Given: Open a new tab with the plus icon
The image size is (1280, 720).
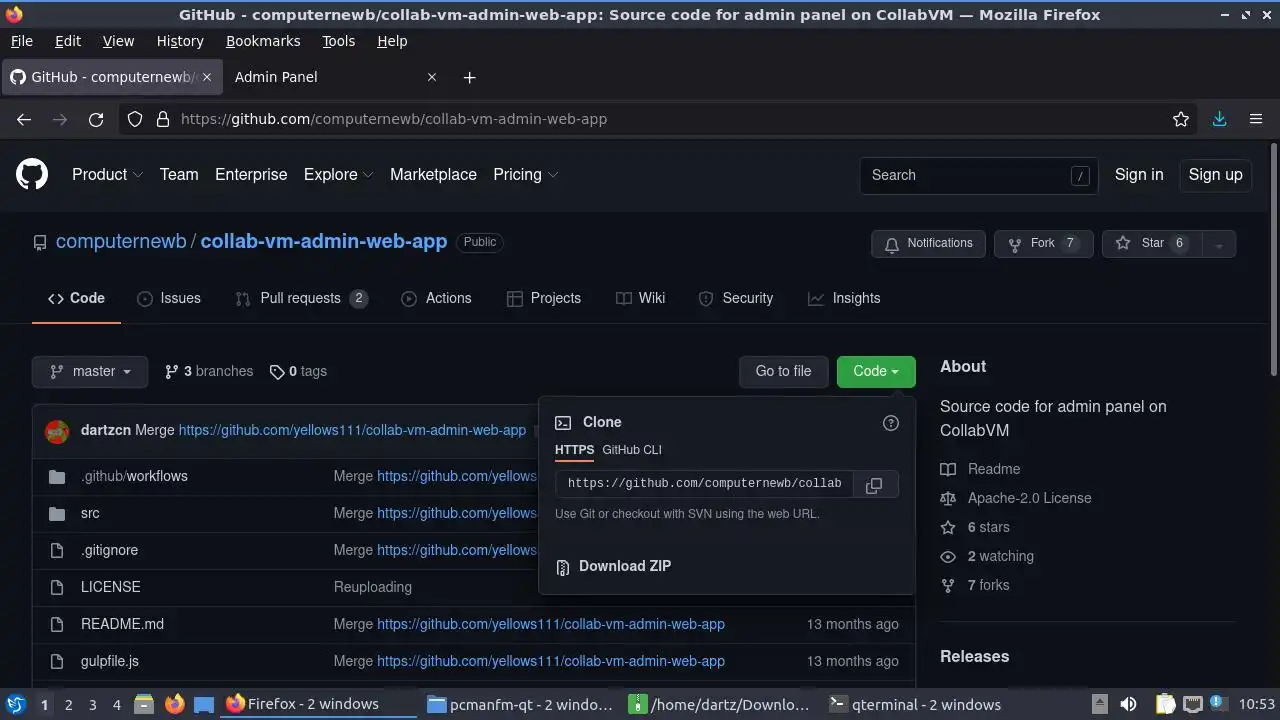Looking at the screenshot, I should coord(469,77).
